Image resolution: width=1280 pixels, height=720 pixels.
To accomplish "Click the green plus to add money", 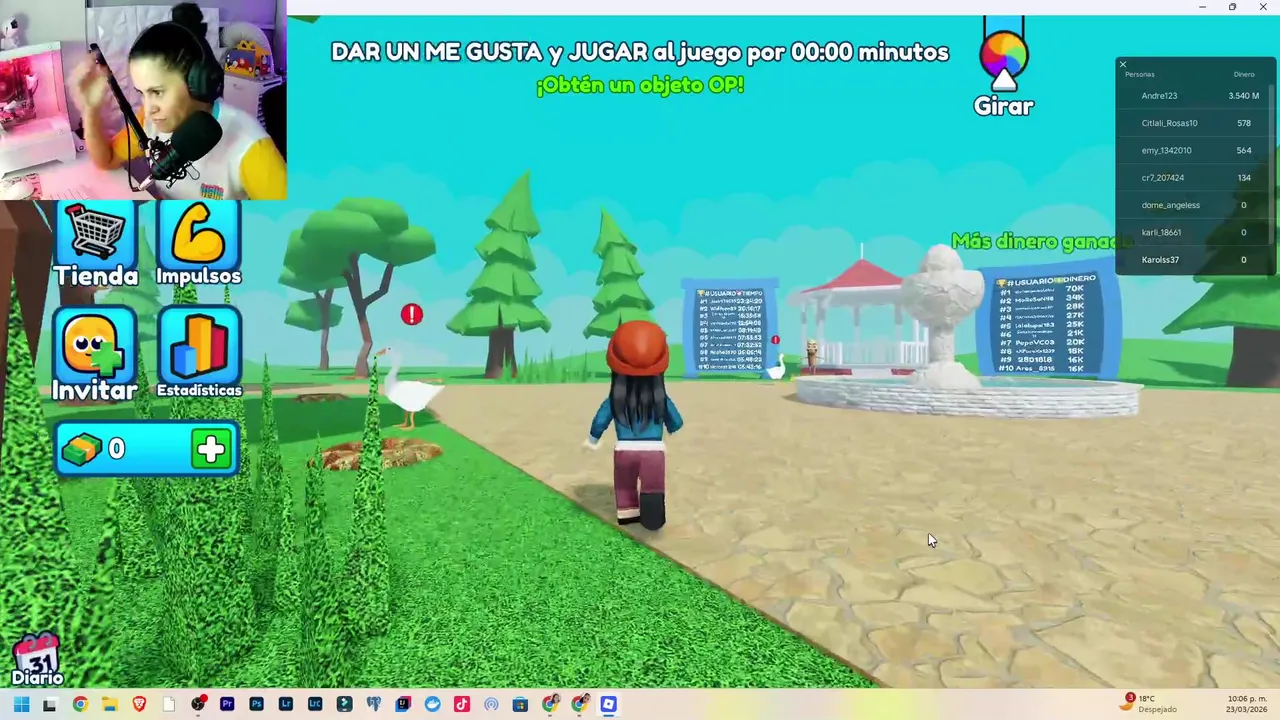I will pyautogui.click(x=211, y=450).
